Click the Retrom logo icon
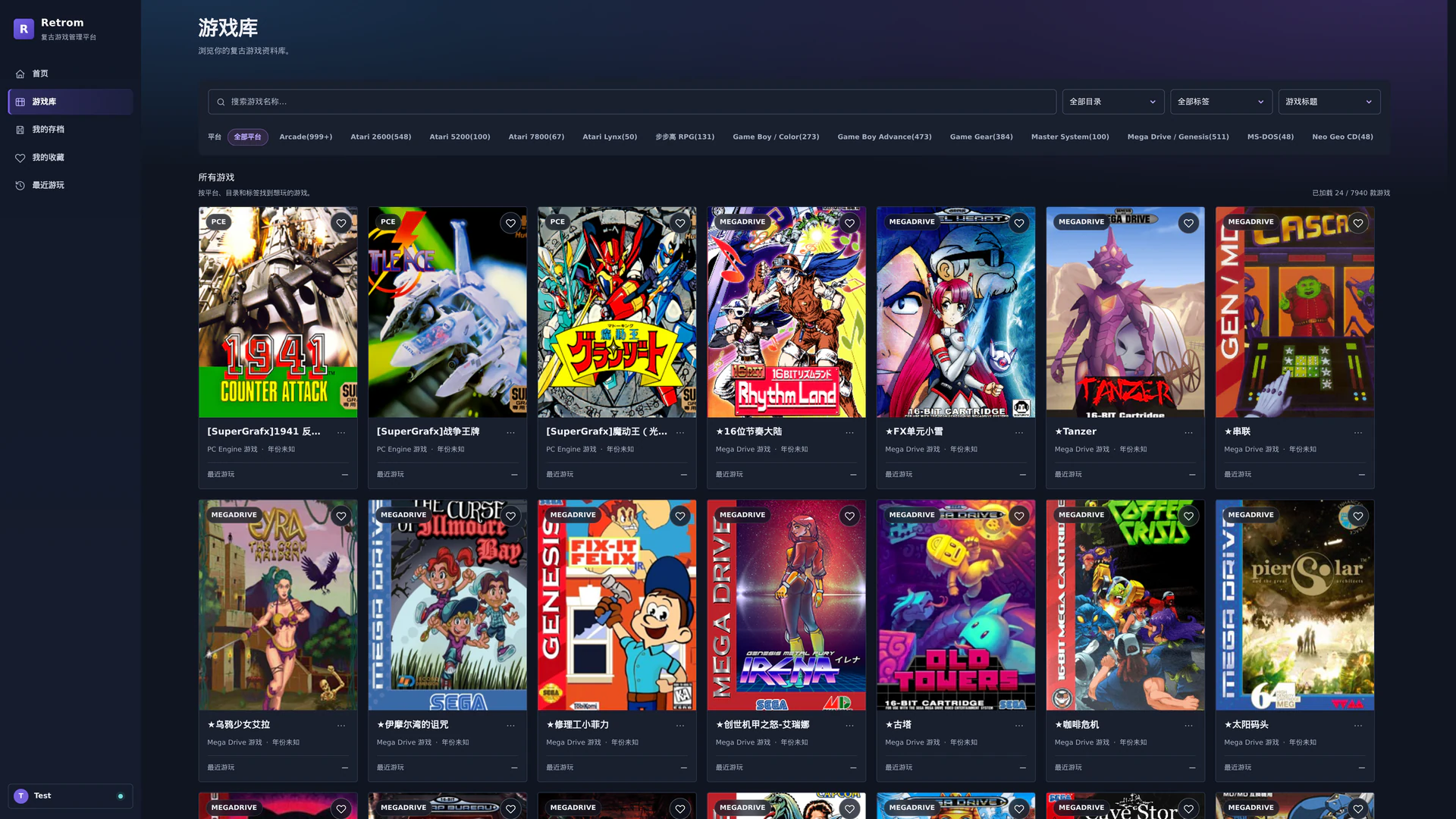This screenshot has height=819, width=1456. pyautogui.click(x=24, y=29)
